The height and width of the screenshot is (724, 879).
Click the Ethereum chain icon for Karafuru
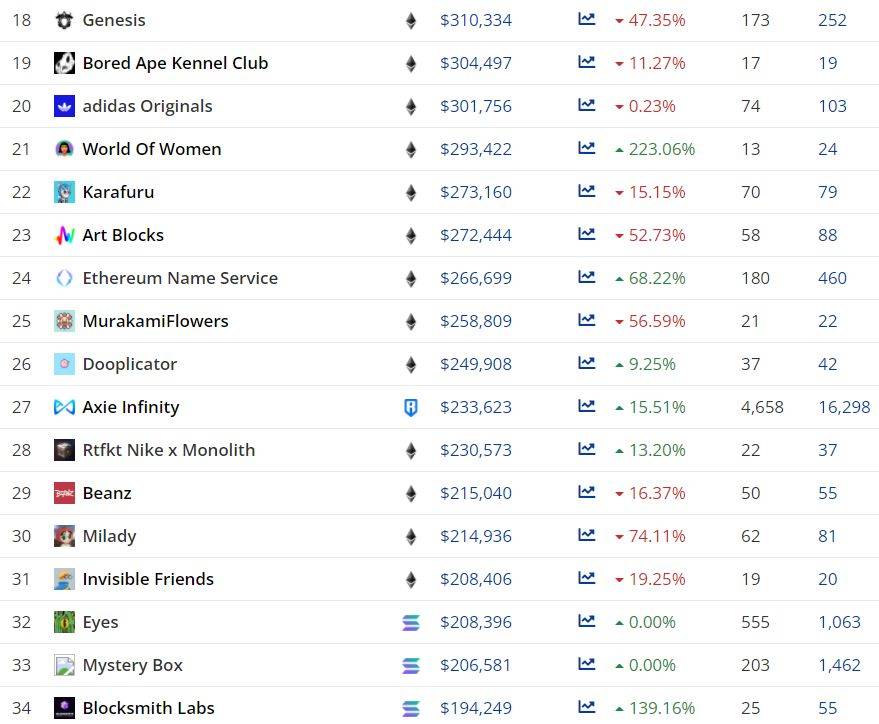(410, 192)
